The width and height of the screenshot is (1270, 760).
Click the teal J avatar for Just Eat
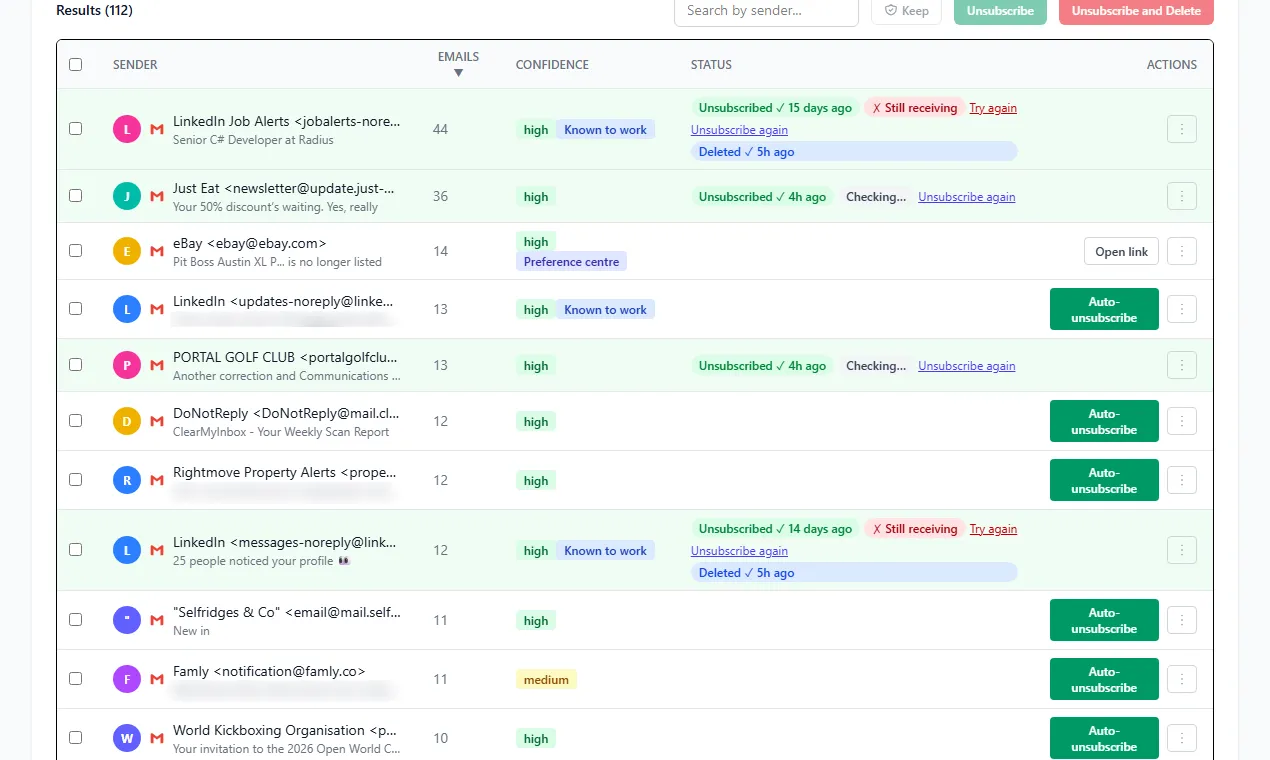pos(127,196)
